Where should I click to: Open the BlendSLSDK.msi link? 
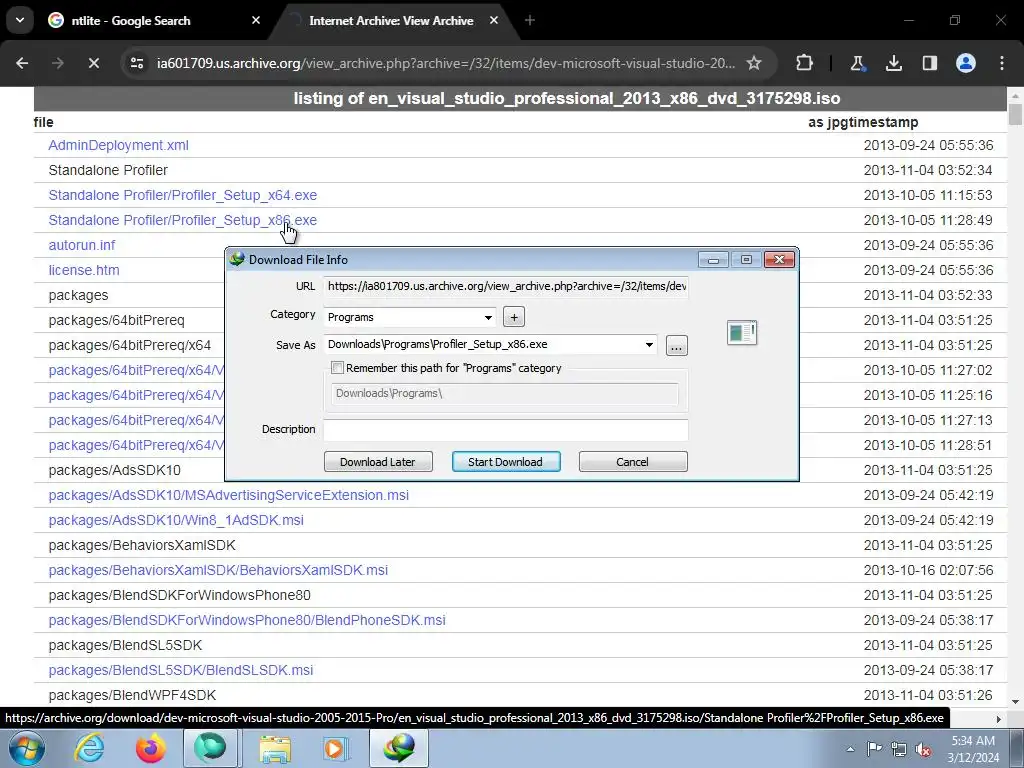pos(181,670)
